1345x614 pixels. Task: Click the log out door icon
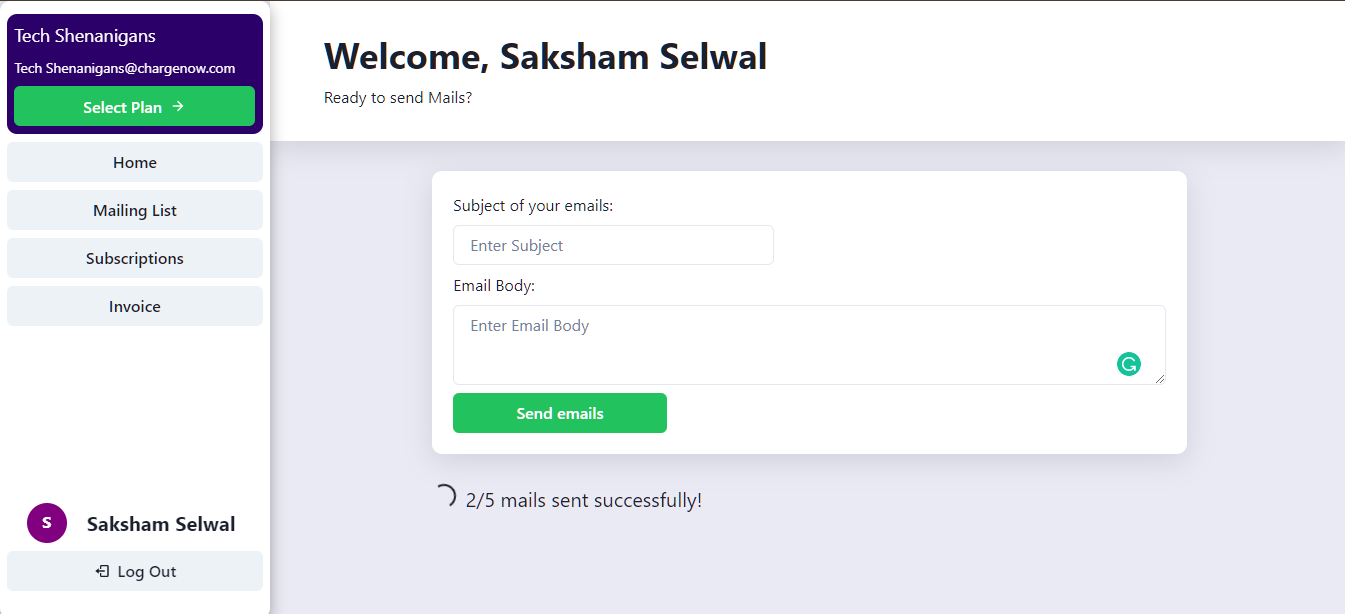click(102, 572)
